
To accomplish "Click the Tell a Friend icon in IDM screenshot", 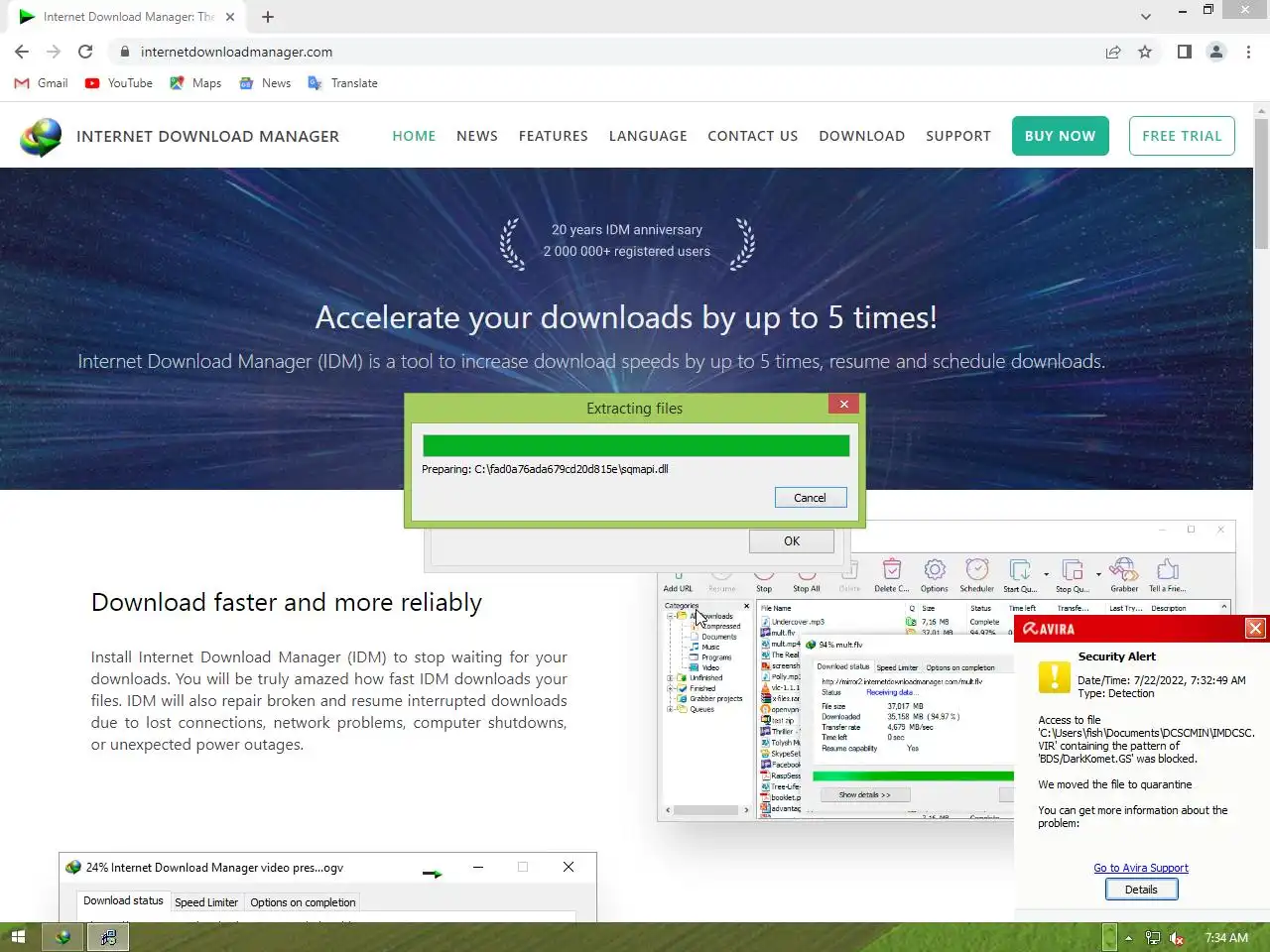I will pos(1168,570).
